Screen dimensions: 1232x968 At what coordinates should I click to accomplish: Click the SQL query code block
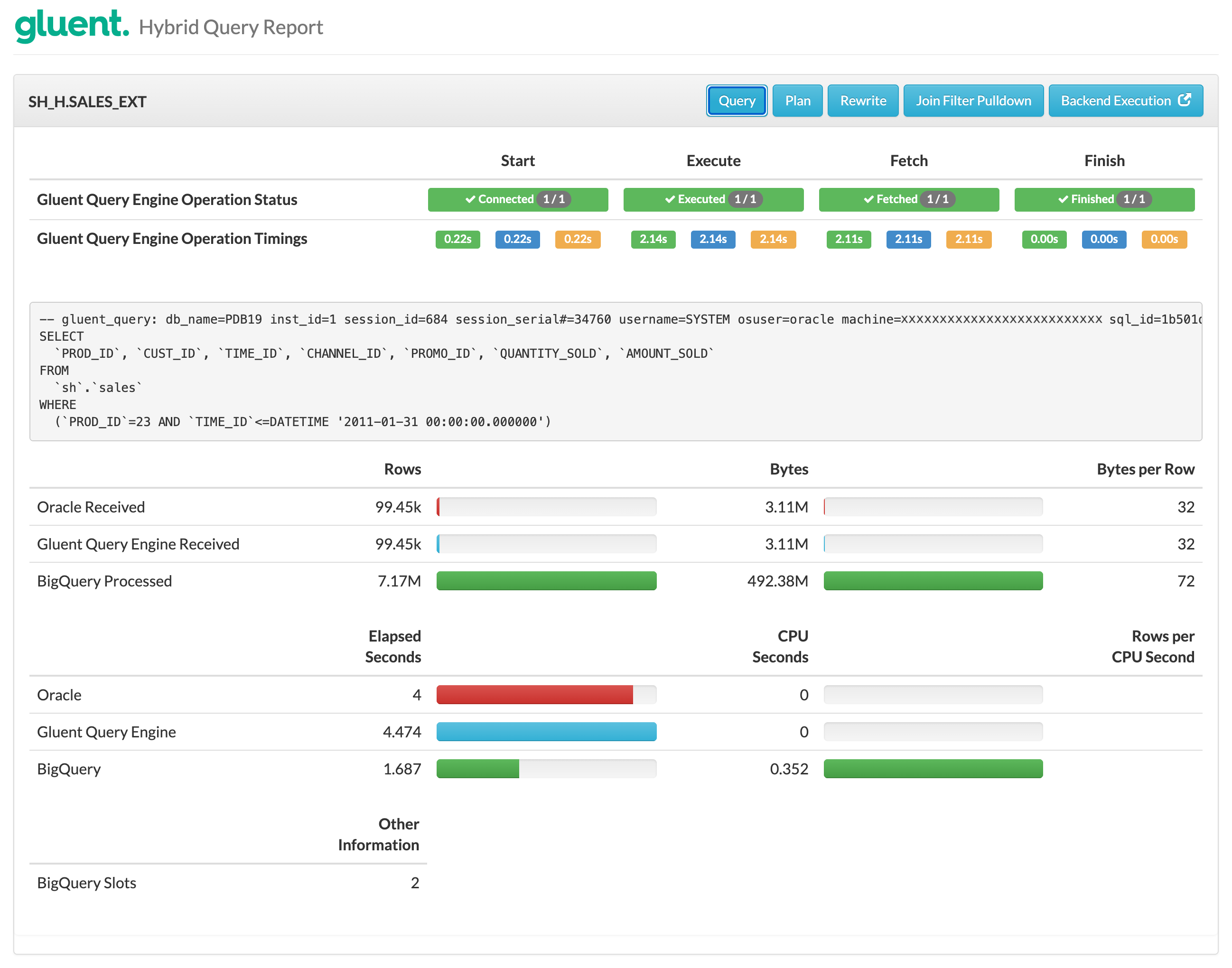(x=616, y=371)
